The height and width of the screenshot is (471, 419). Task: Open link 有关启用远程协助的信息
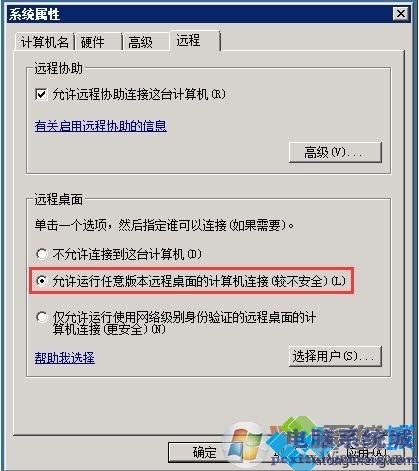pos(100,126)
